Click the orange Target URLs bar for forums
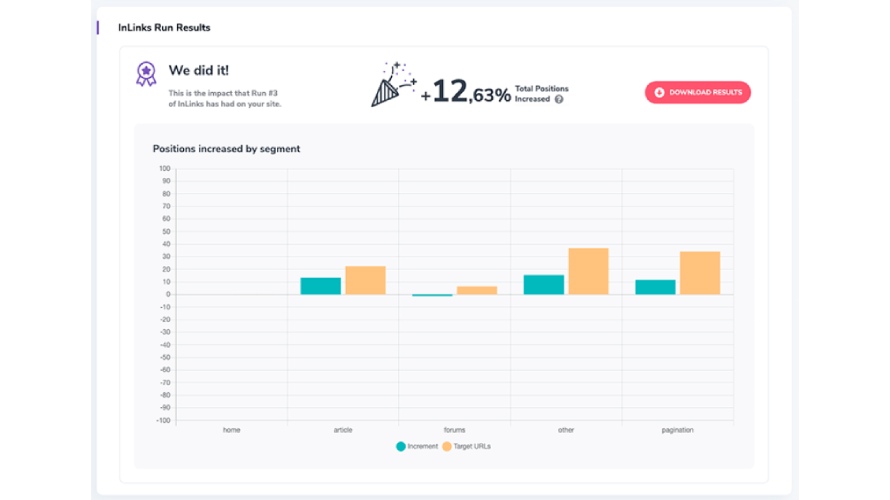 tap(477, 291)
